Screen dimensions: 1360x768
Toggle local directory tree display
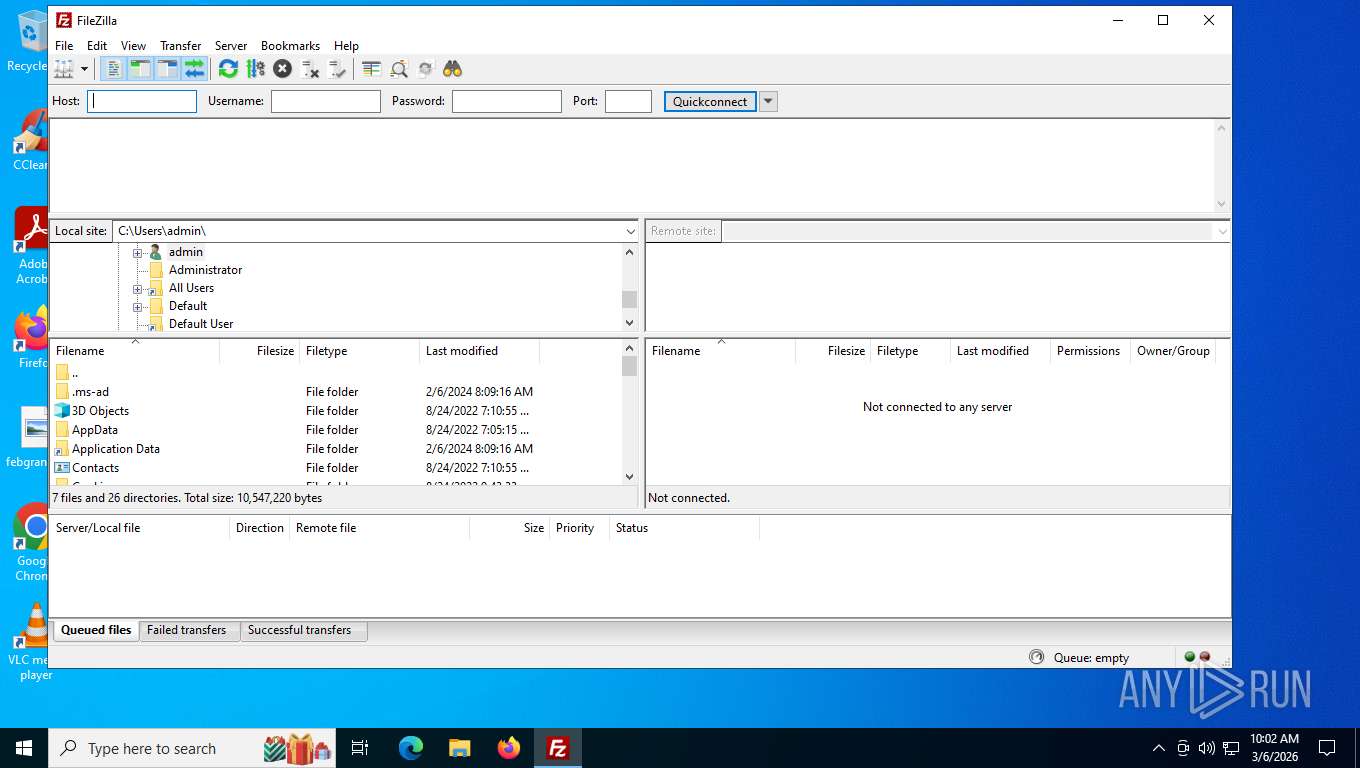[140, 69]
